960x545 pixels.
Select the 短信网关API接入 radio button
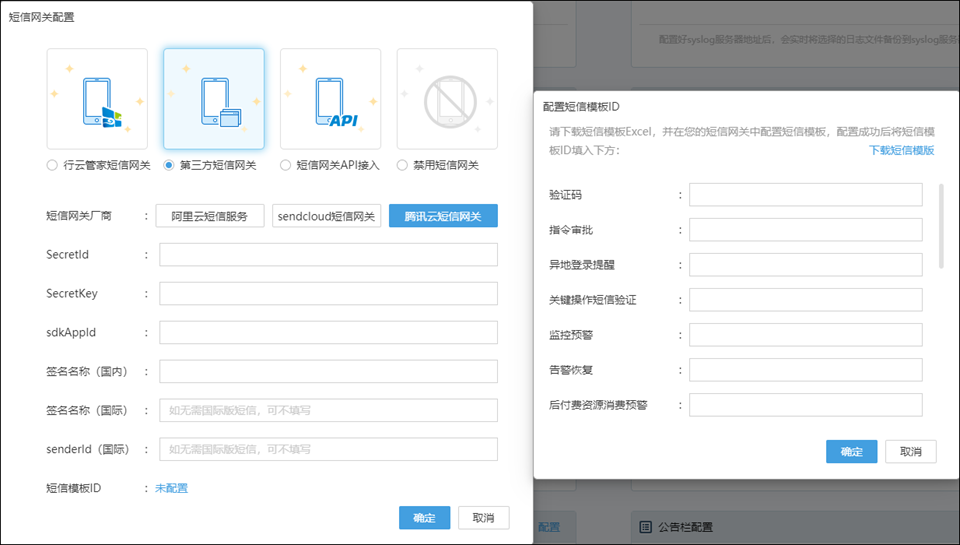point(286,165)
